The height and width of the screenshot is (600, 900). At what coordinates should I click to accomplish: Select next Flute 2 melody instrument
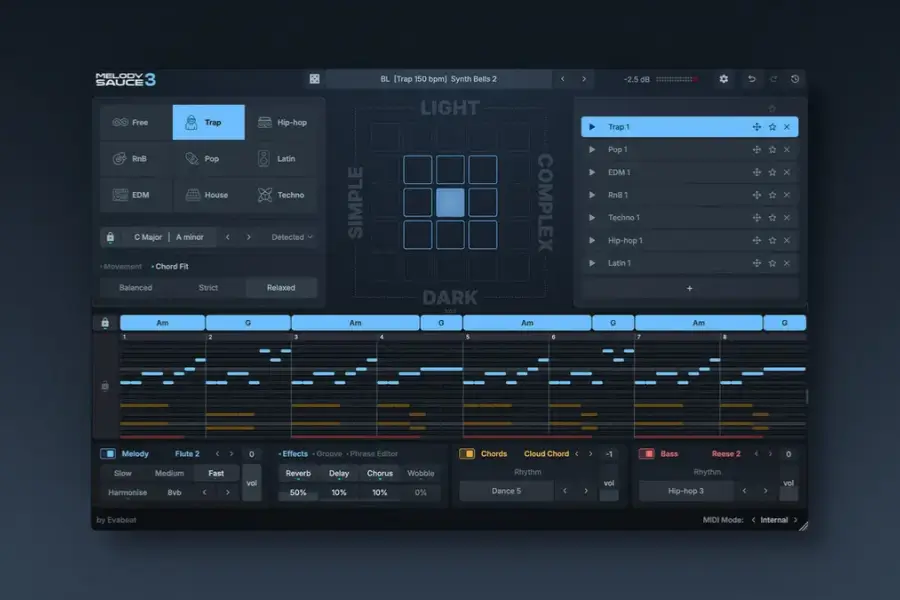click(x=231, y=454)
